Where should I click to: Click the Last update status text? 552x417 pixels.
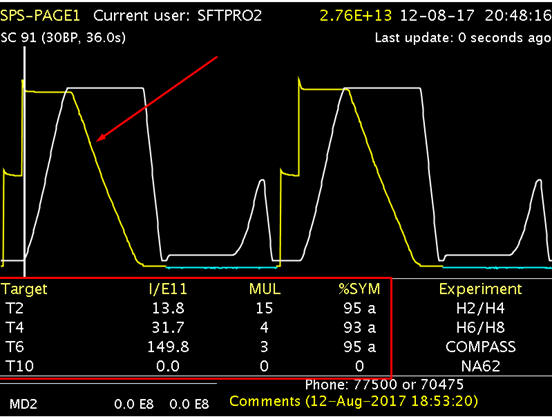click(x=463, y=38)
